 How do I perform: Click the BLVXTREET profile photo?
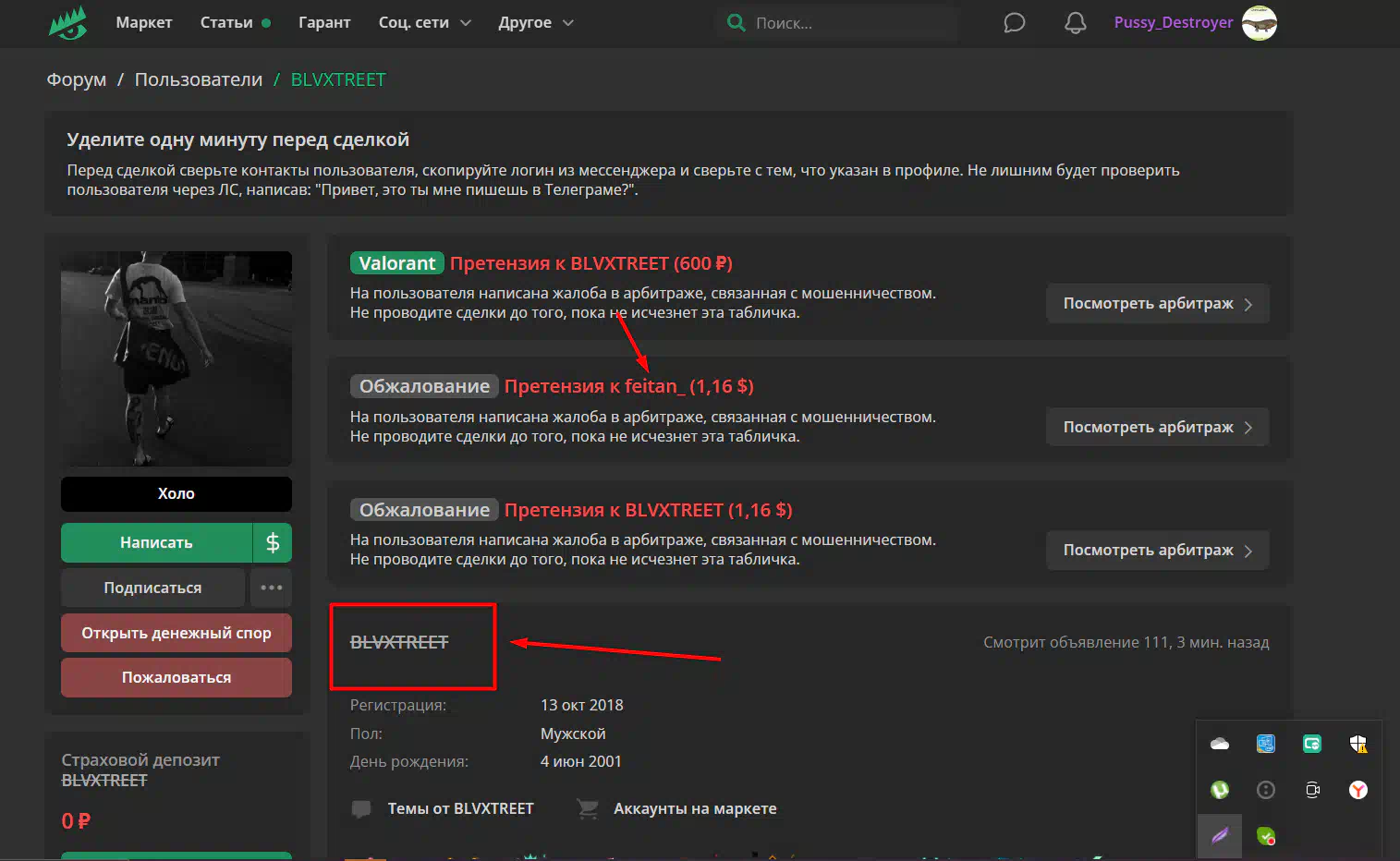point(177,358)
